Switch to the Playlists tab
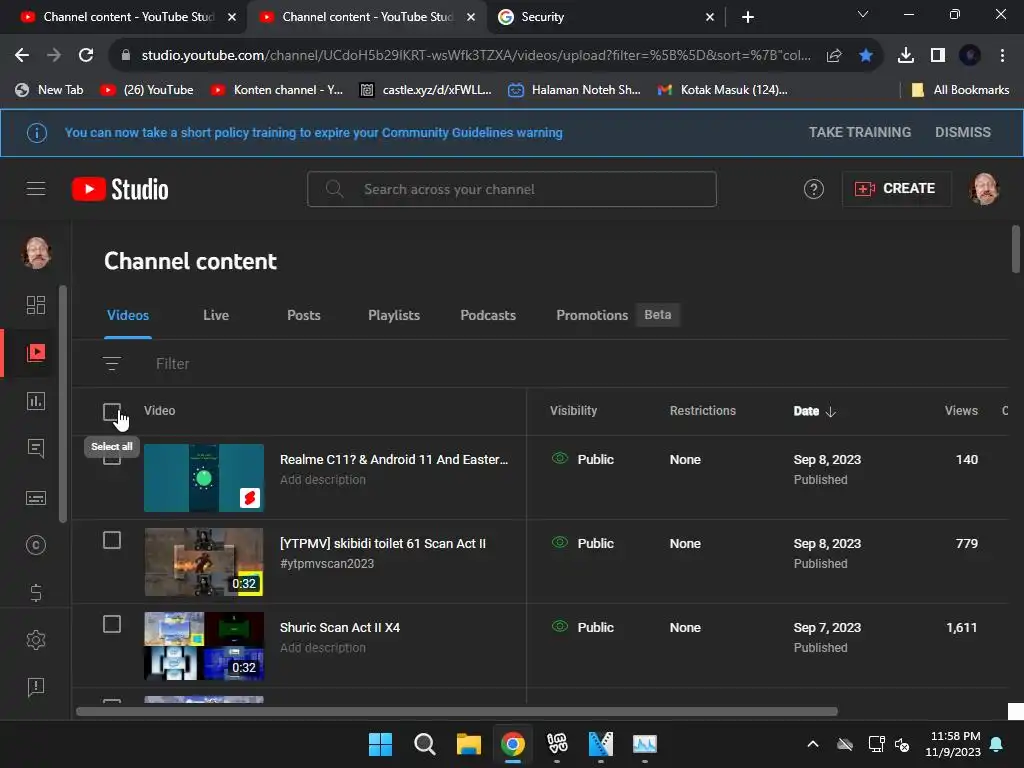Image resolution: width=1024 pixels, height=768 pixels. tap(394, 315)
